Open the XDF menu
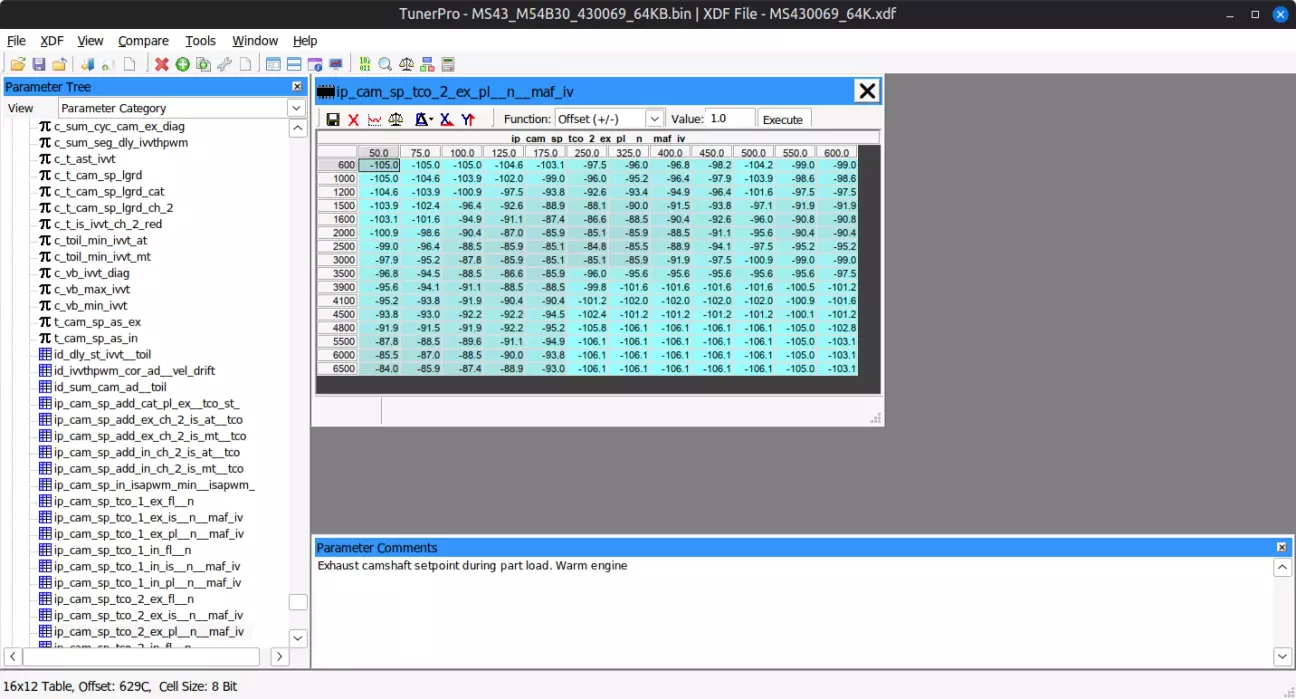1296x699 pixels. [x=52, y=41]
